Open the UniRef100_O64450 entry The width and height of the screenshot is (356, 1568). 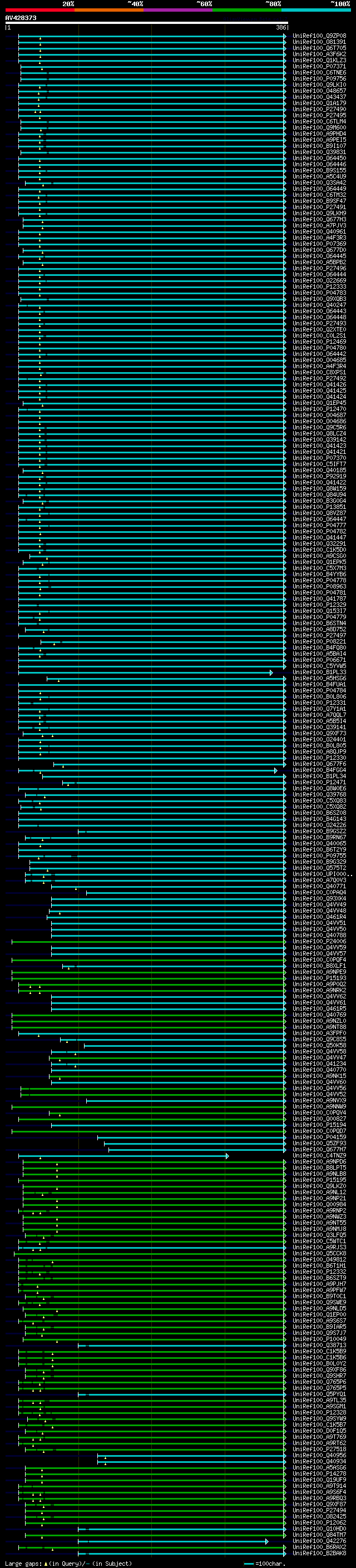tap(319, 159)
